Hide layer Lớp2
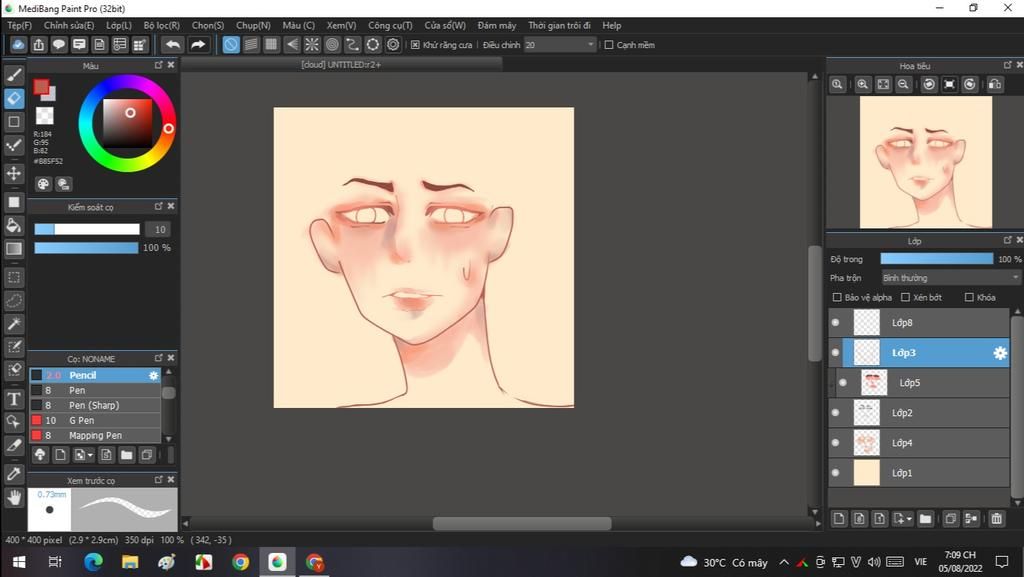Viewport: 1024px width, 577px height. tap(835, 413)
